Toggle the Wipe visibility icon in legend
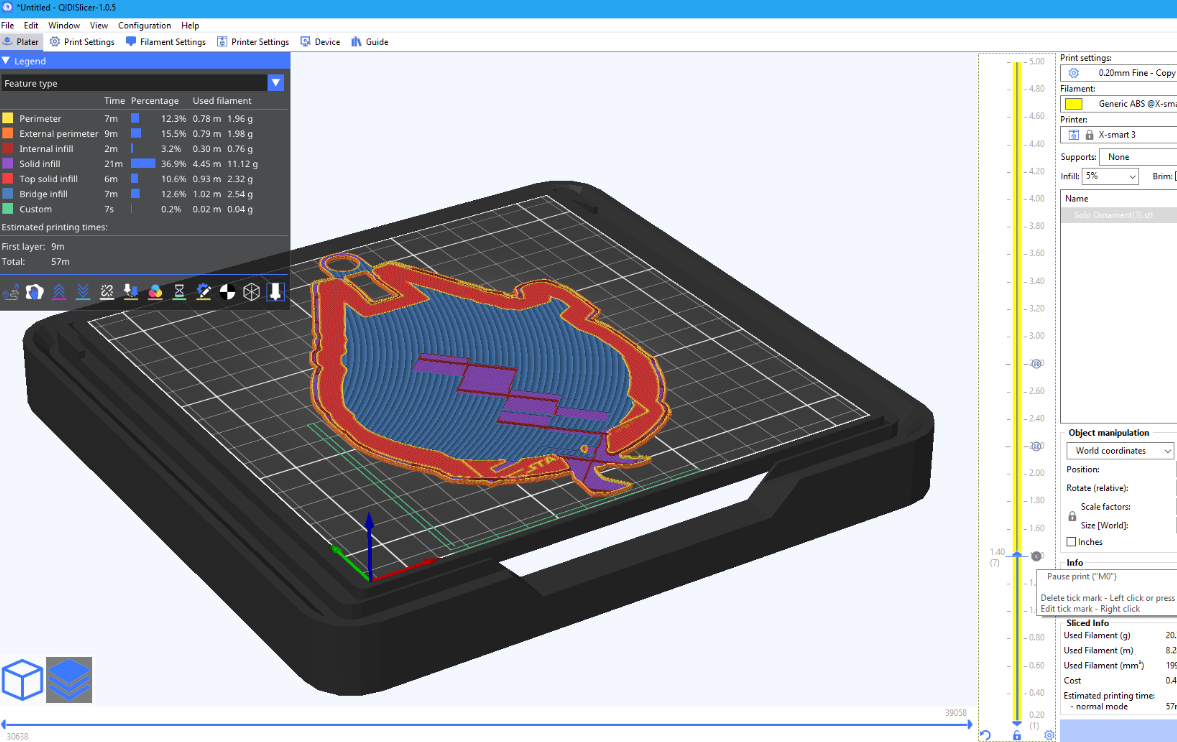Screen dimensions: 1177x742 (35, 291)
